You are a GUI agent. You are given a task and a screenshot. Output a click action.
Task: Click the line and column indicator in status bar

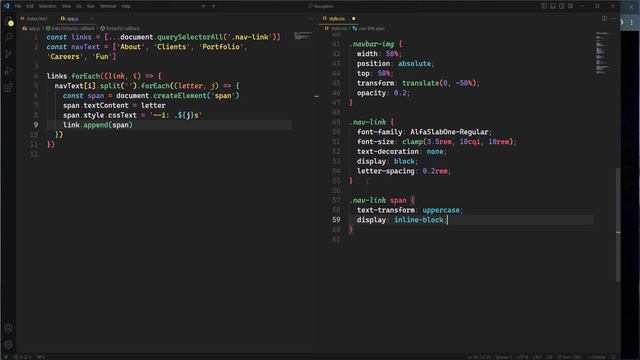click(x=479, y=357)
